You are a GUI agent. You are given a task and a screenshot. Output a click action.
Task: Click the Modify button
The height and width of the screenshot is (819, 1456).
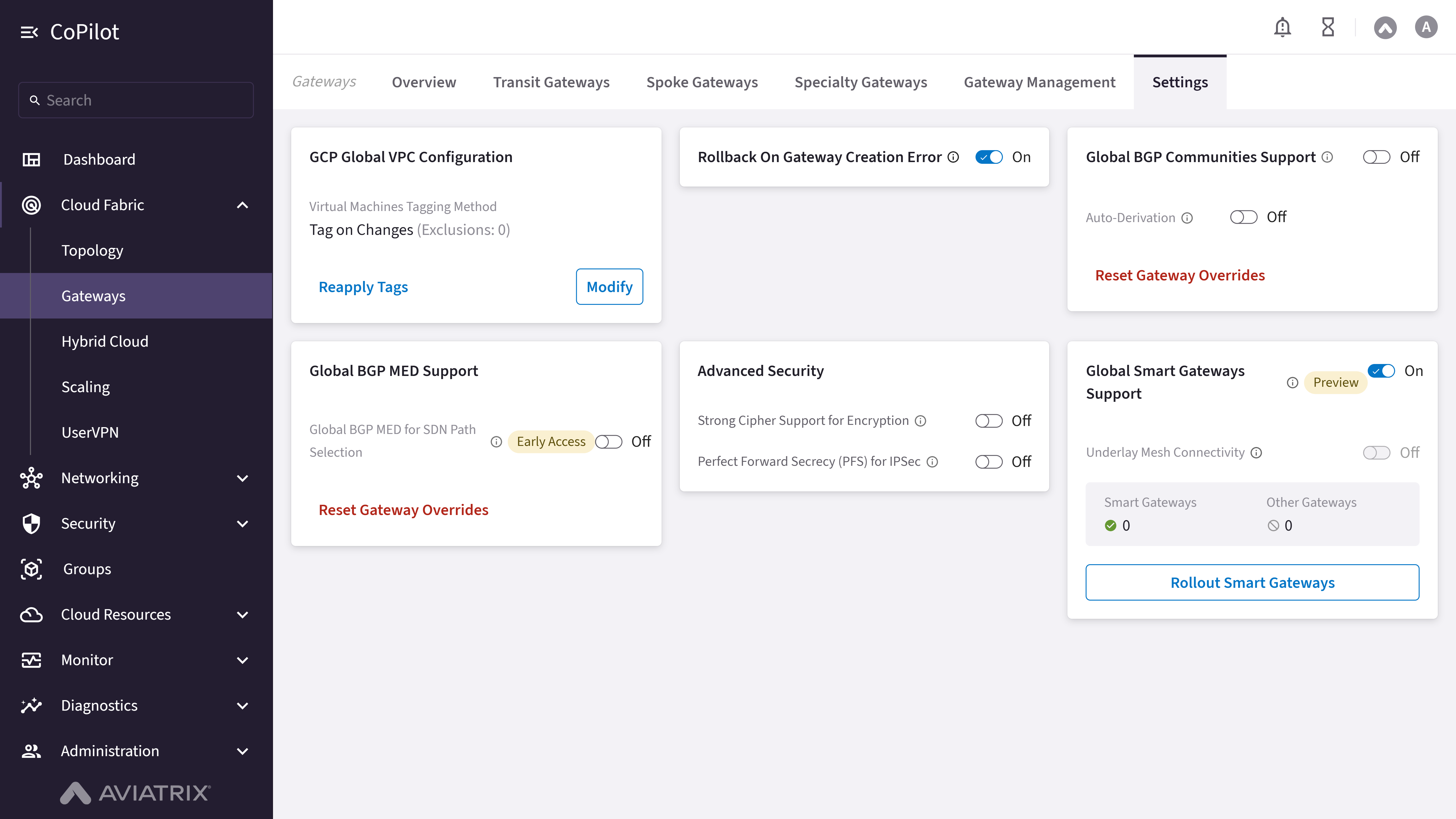point(609,287)
